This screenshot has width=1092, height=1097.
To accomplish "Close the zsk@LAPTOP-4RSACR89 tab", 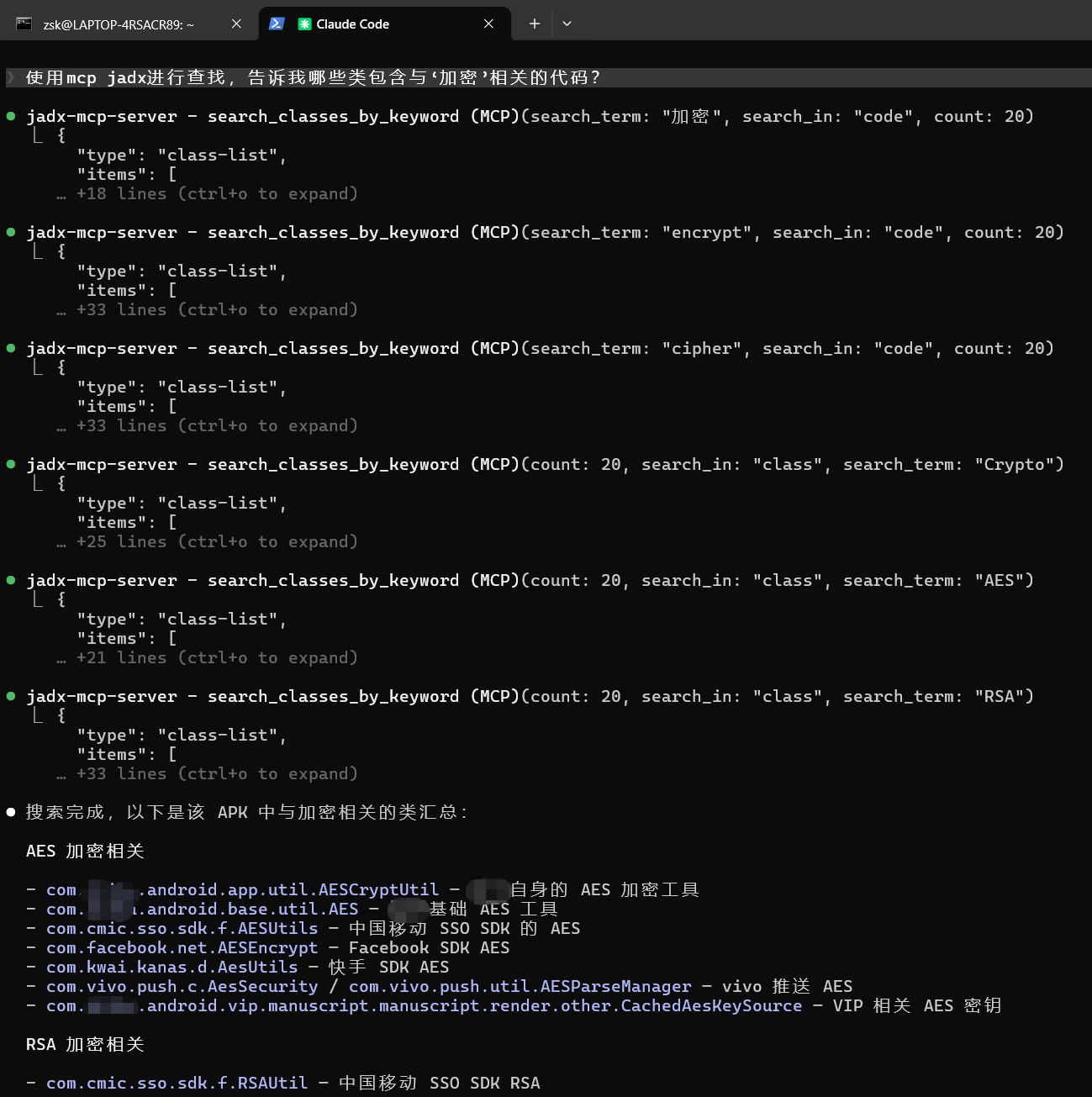I will (x=236, y=24).
